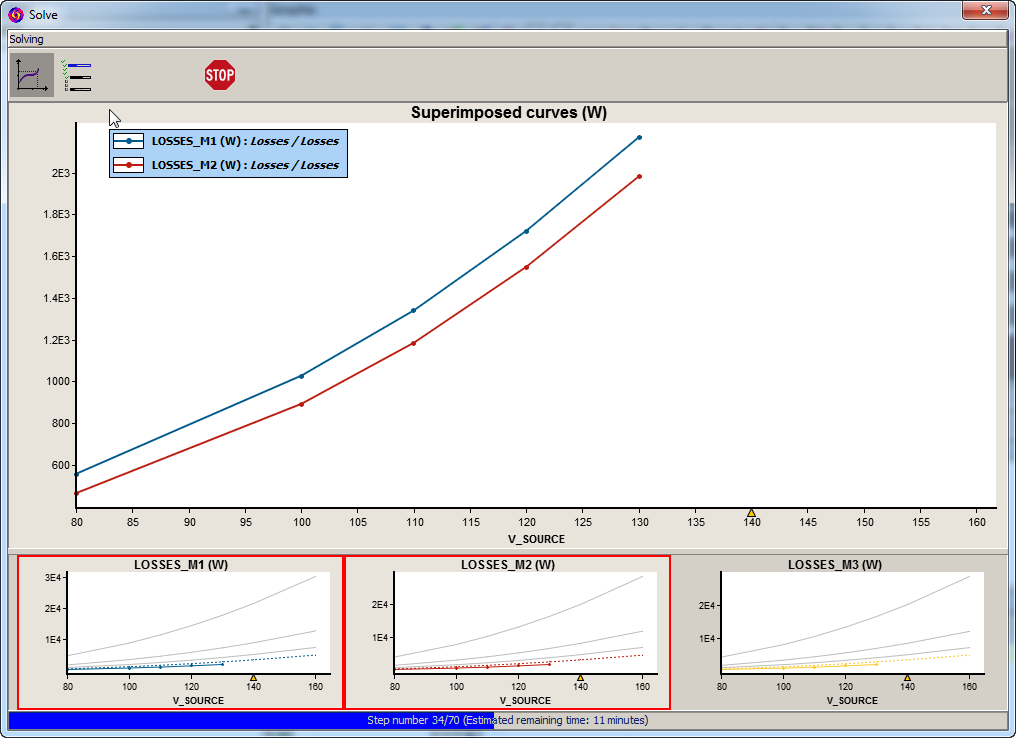Click the LOSSES_M1 legend entry

click(x=228, y=141)
